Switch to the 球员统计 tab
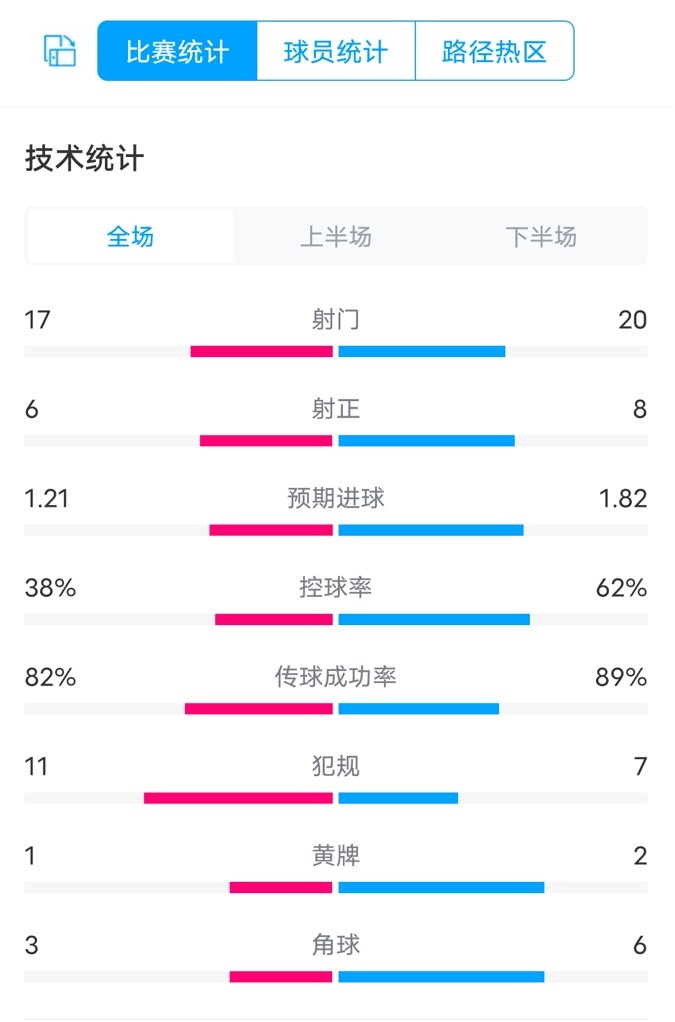This screenshot has width=675, height=1022. coord(336,51)
